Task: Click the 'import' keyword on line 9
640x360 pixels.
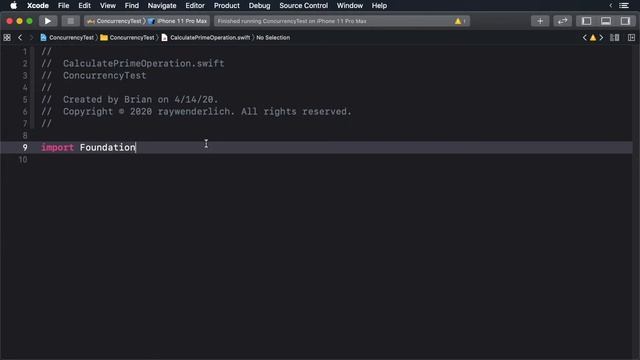Action: pyautogui.click(x=58, y=147)
